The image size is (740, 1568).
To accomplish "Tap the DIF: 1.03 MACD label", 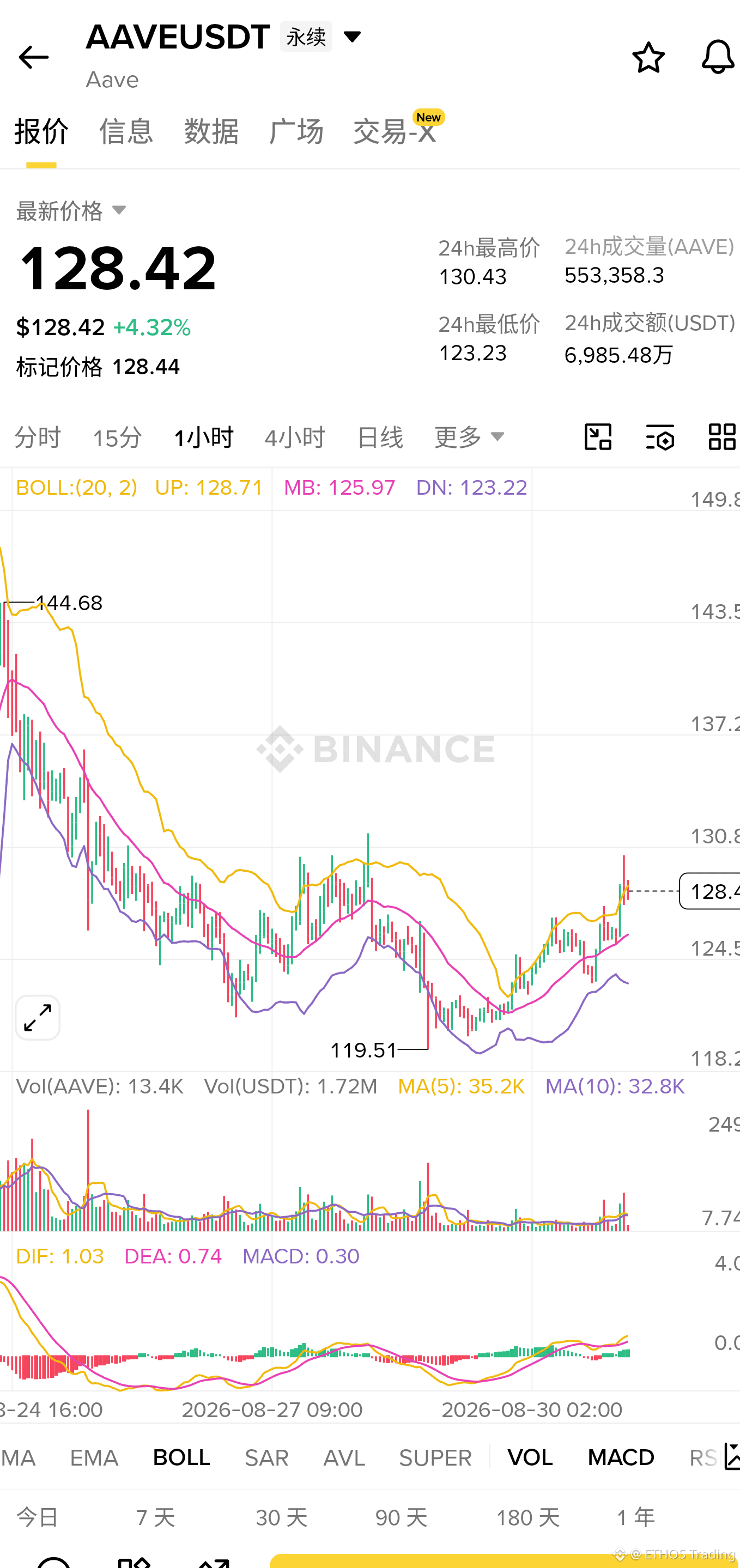I will point(60,1256).
